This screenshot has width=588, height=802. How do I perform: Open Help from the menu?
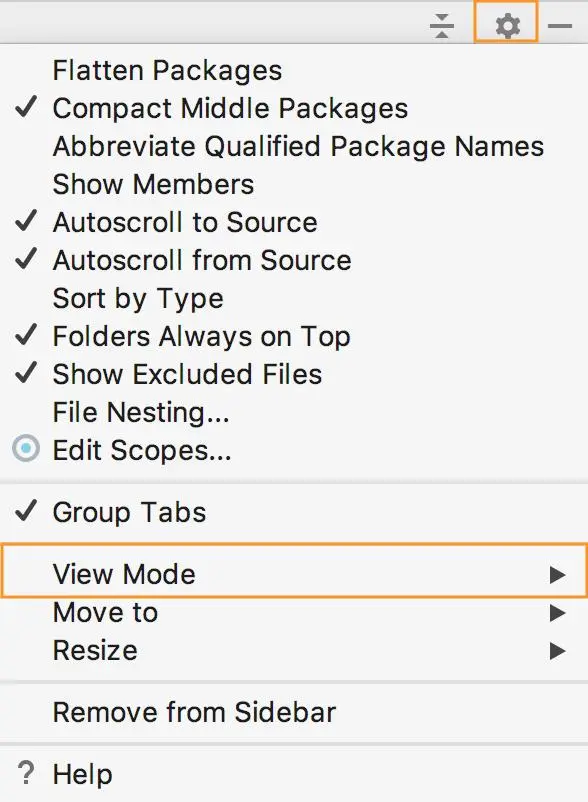click(x=85, y=774)
